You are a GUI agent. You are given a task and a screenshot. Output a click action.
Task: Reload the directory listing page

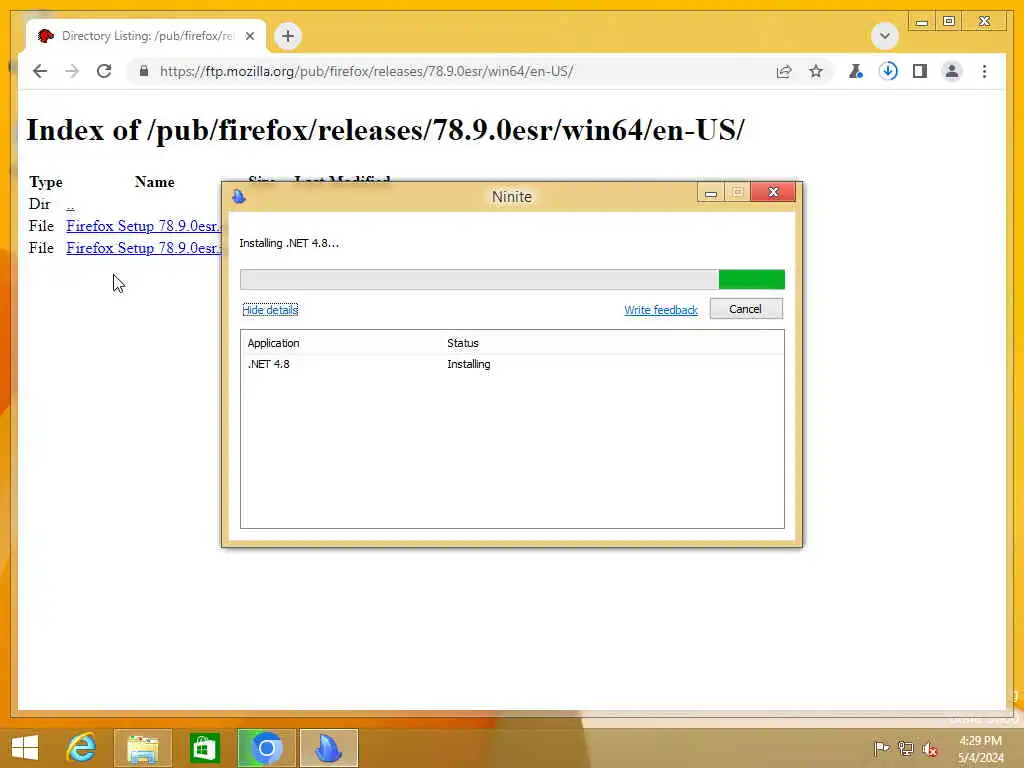click(104, 71)
